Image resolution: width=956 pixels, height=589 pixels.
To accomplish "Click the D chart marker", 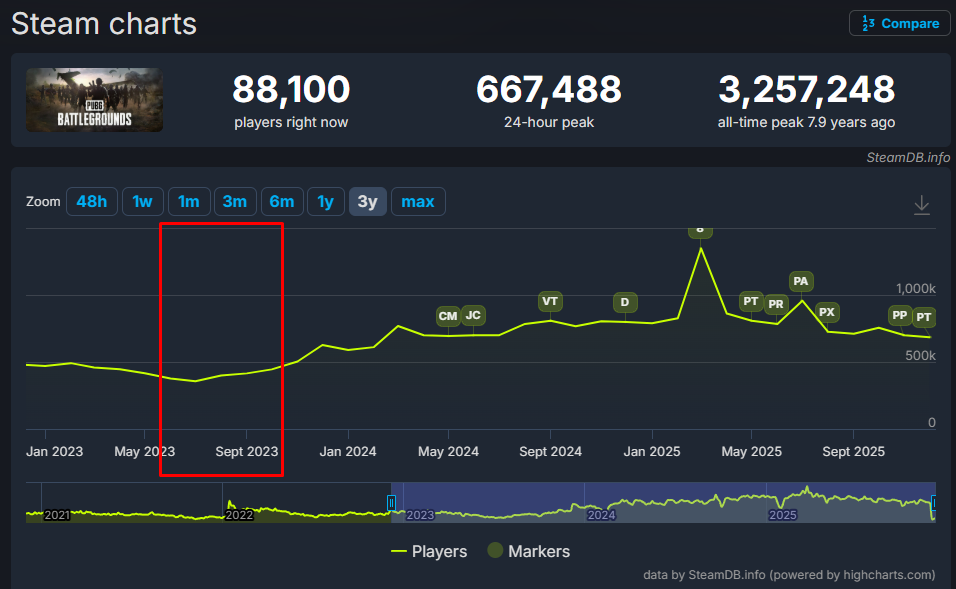I will tap(625, 302).
